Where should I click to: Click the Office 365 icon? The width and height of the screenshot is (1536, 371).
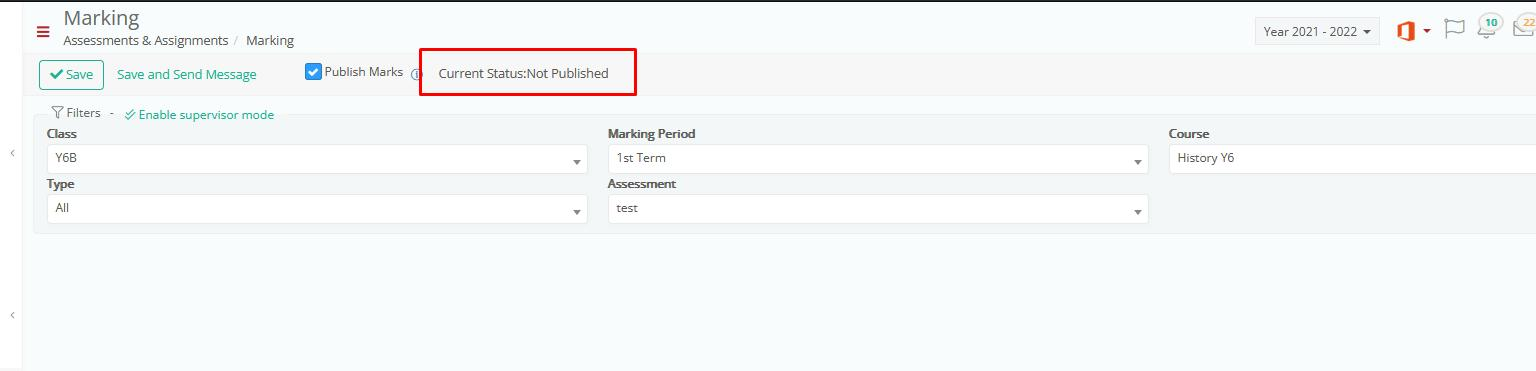tap(1405, 31)
